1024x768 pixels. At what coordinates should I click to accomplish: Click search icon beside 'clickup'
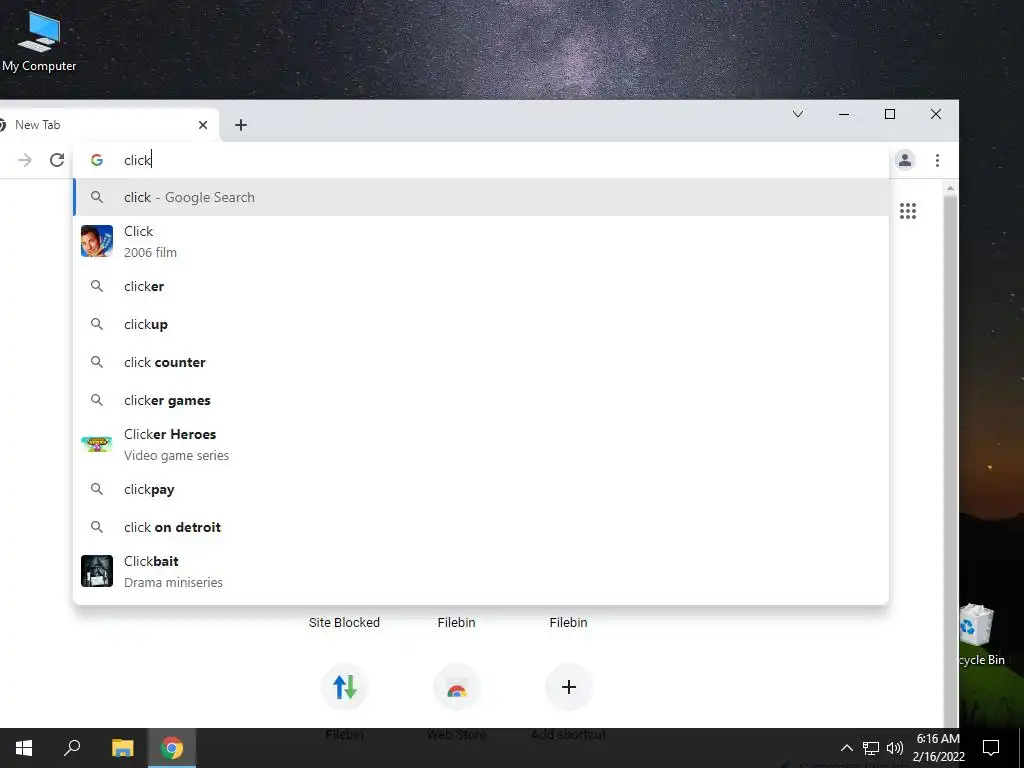[97, 324]
